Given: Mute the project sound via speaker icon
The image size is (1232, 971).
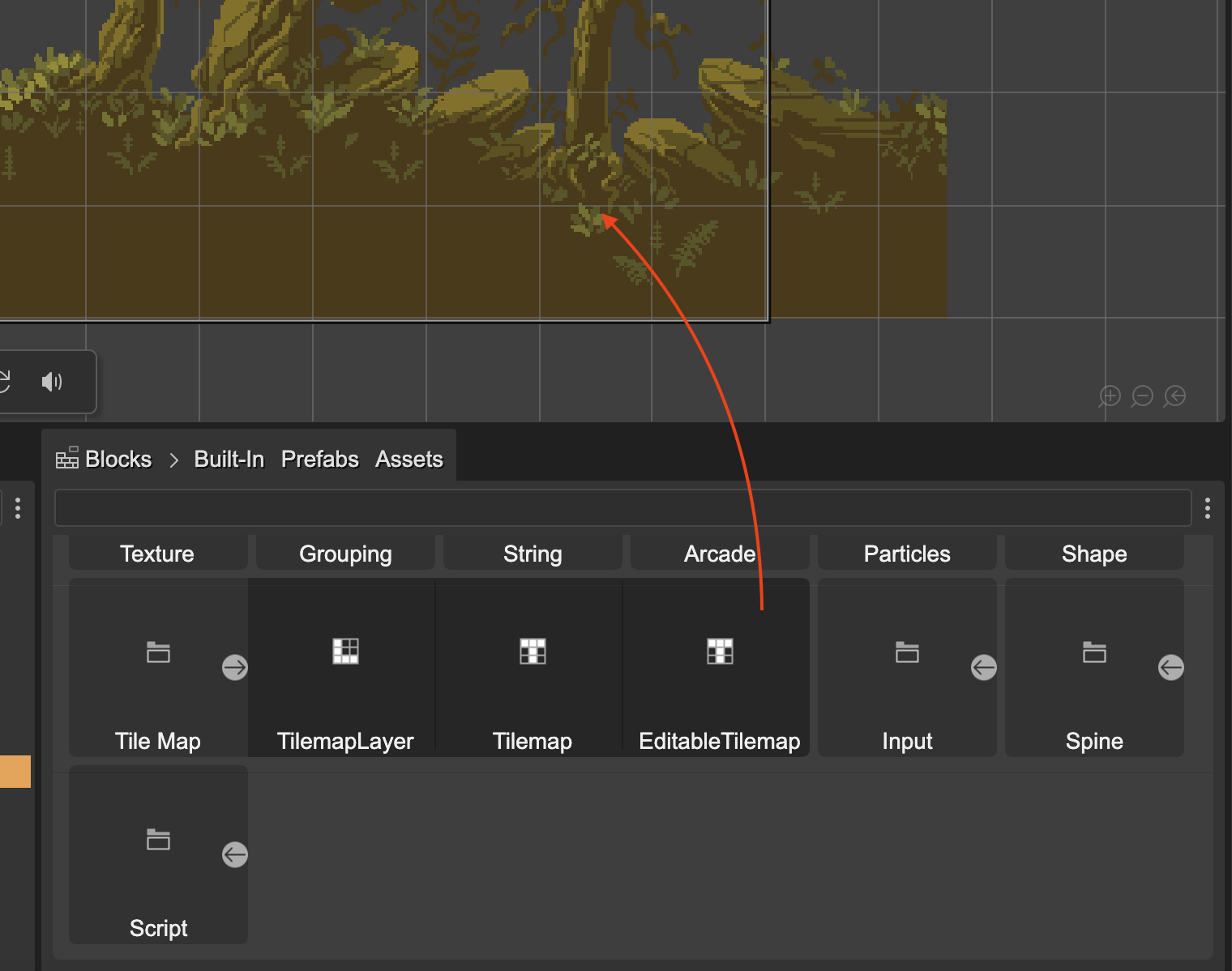Looking at the screenshot, I should tap(51, 381).
